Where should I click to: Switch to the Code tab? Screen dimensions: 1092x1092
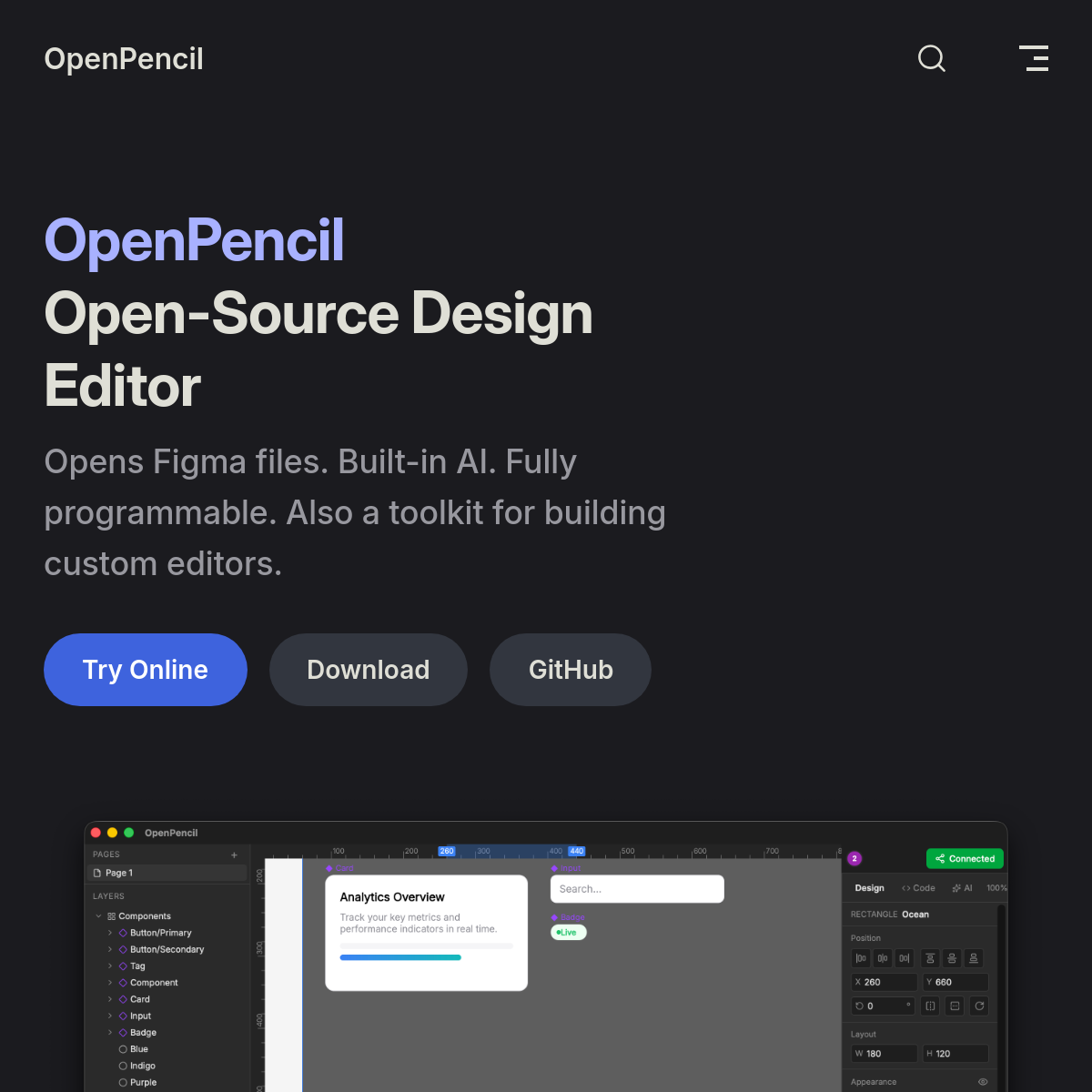pos(919,887)
